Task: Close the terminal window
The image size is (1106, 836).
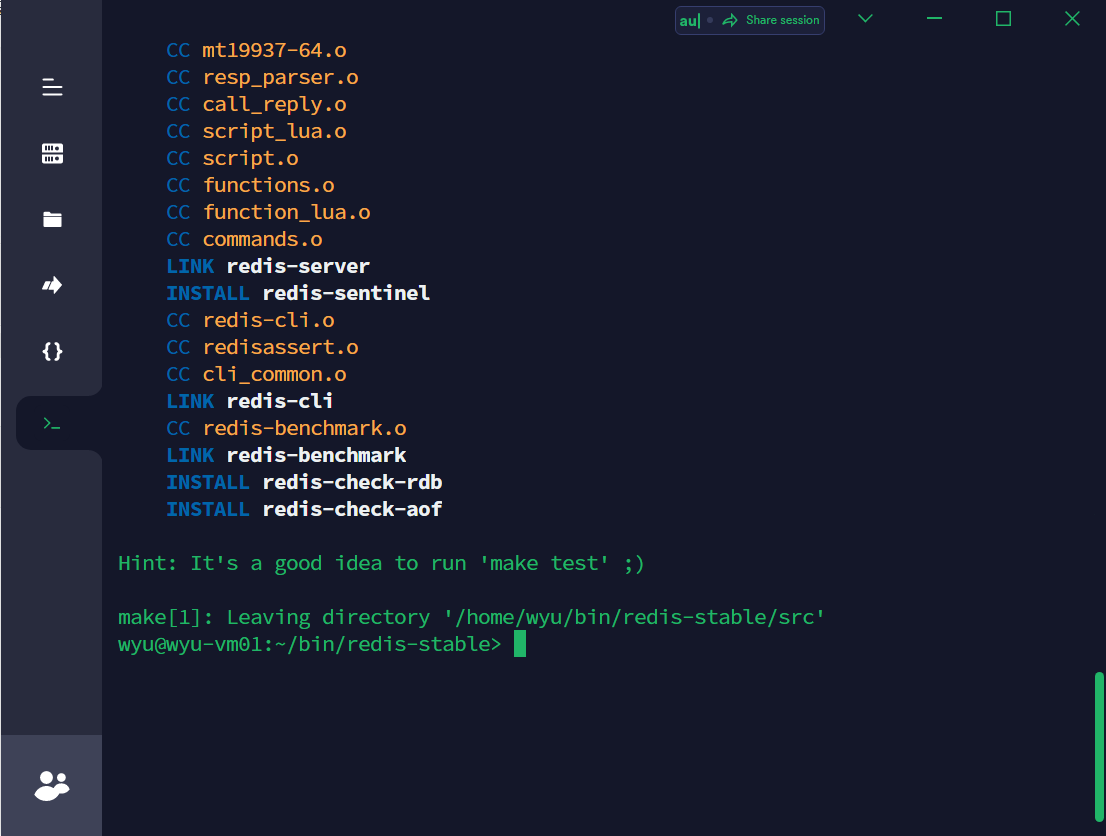Action: click(x=1072, y=18)
